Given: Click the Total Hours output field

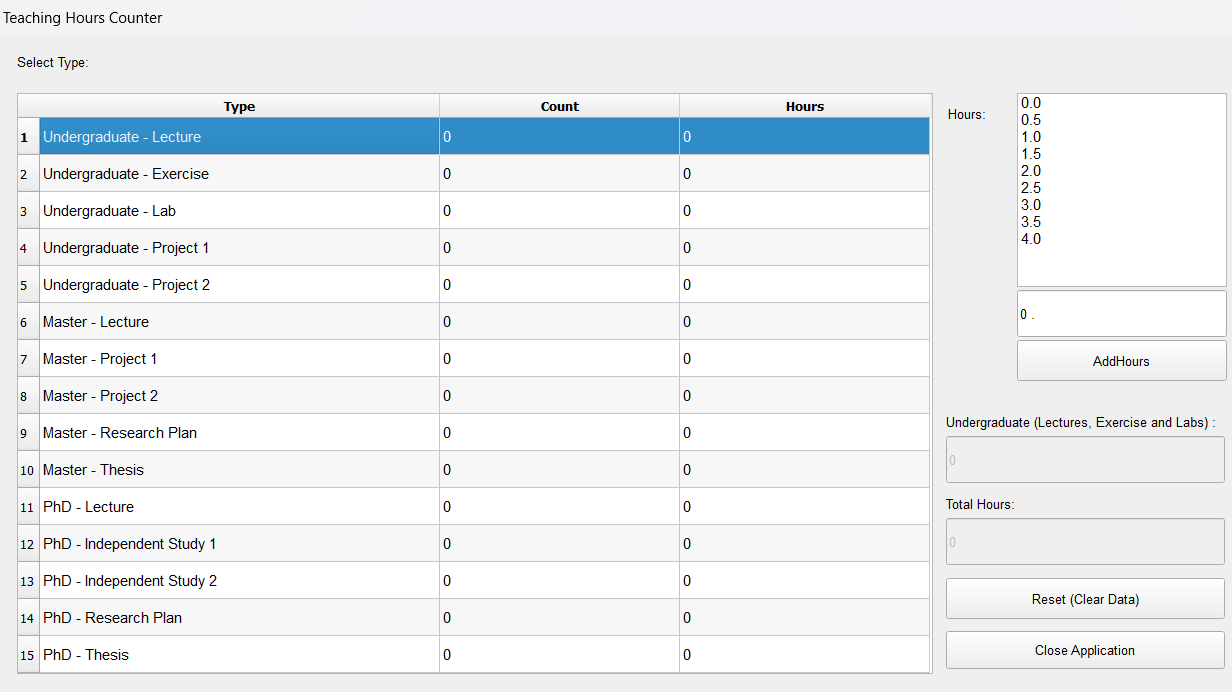Looking at the screenshot, I should [1084, 542].
